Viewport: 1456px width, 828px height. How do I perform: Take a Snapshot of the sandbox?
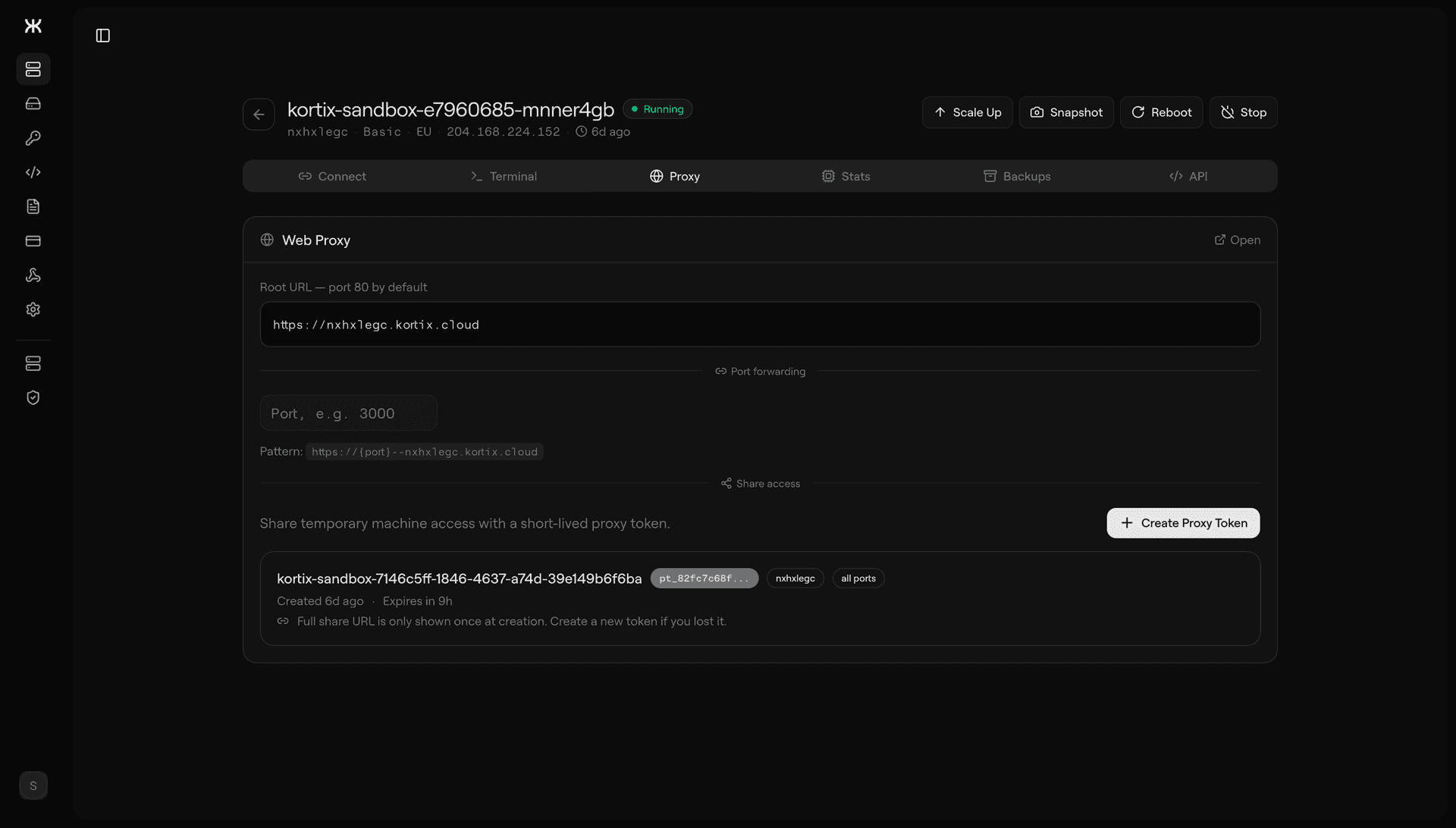1066,112
